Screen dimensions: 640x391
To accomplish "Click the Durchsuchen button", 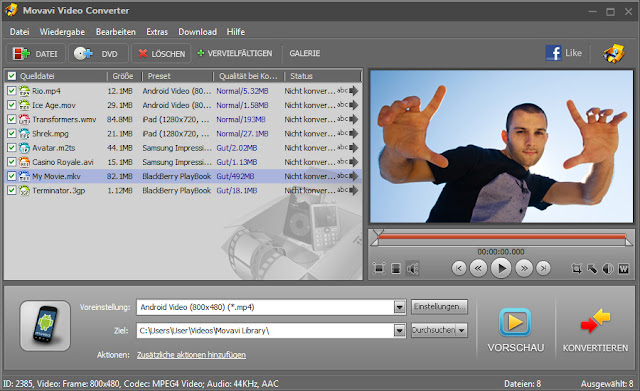I will click(x=433, y=330).
